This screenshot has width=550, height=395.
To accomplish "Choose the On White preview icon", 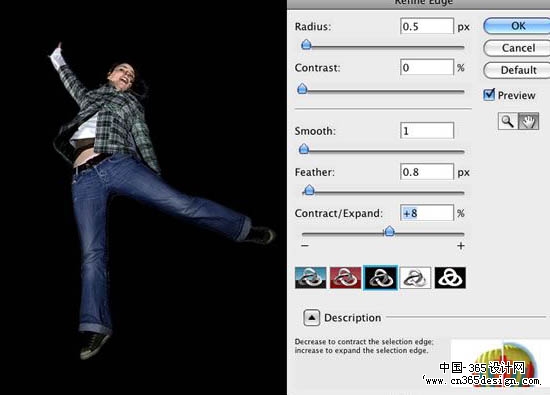I will (415, 277).
